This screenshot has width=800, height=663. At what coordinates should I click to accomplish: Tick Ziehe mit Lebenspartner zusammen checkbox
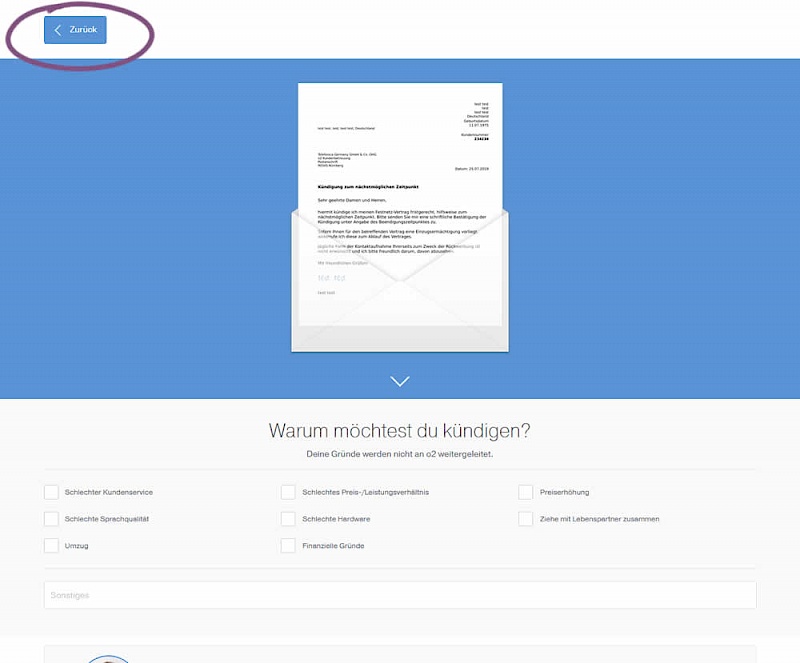[x=525, y=519]
